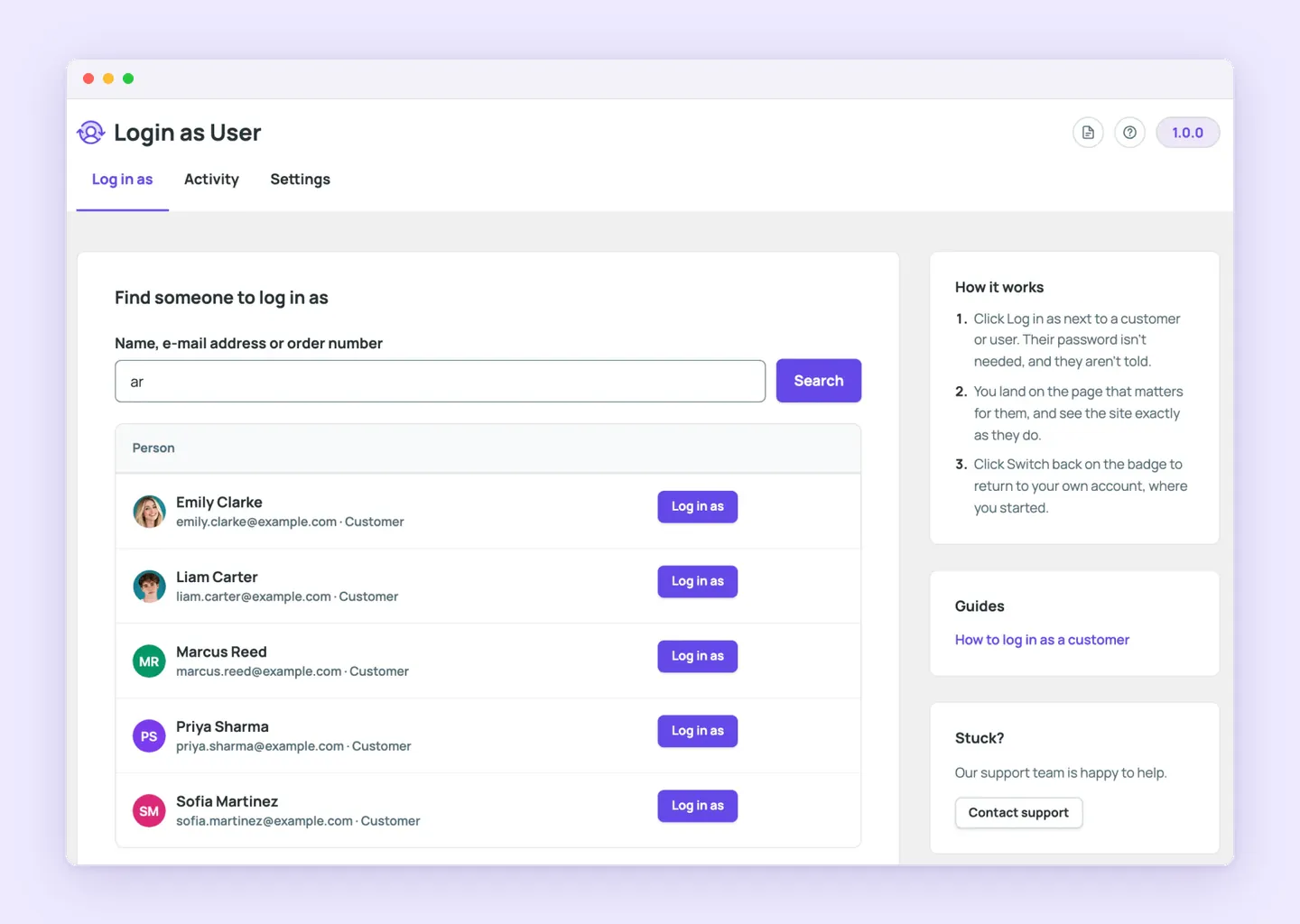1300x924 pixels.
Task: Click the Stuck? heading
Action: (x=980, y=738)
